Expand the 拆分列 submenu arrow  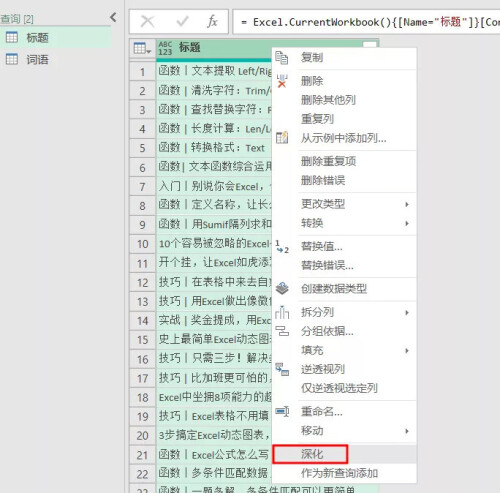pos(407,312)
